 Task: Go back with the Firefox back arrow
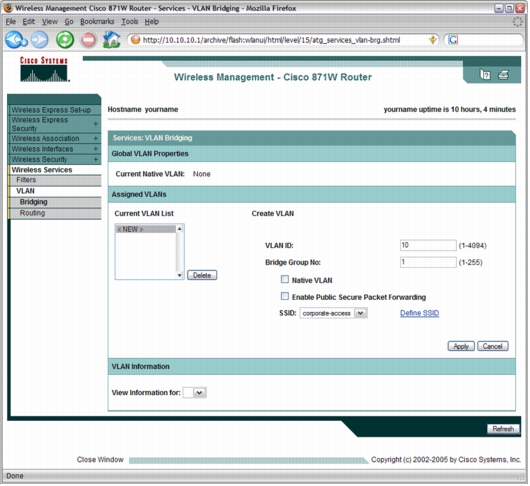16,40
